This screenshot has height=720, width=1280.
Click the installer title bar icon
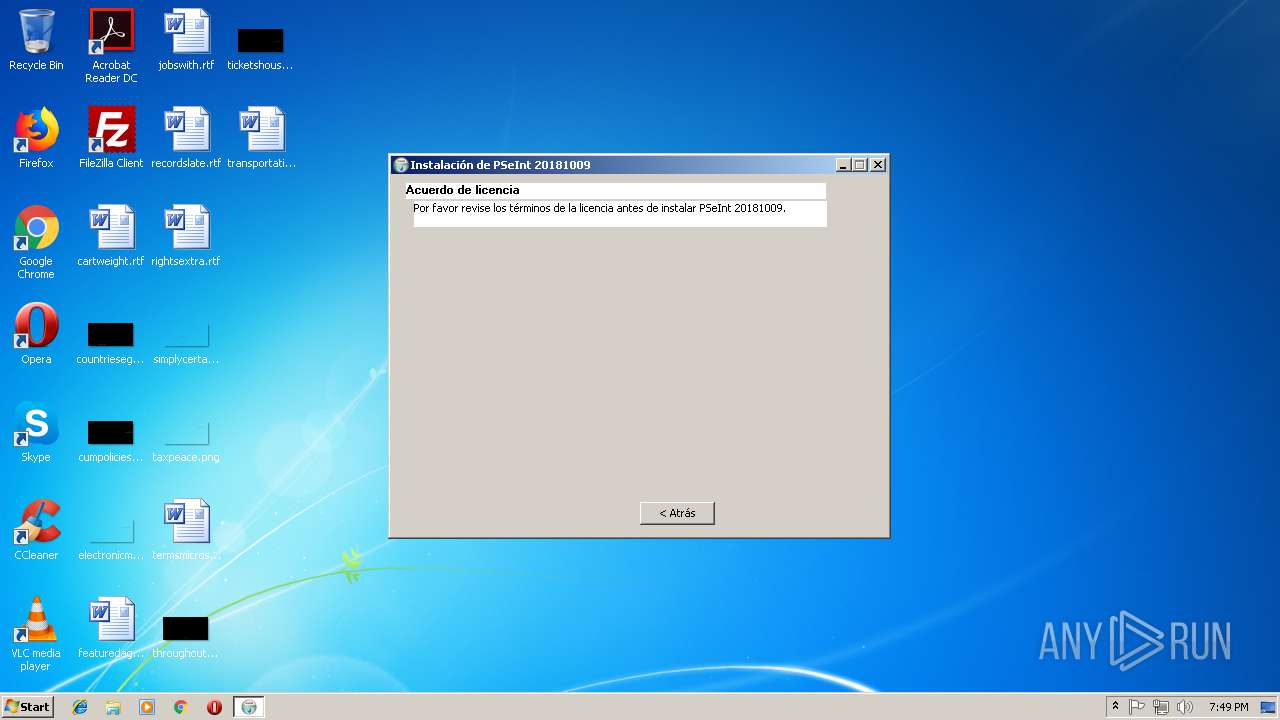tap(401, 165)
